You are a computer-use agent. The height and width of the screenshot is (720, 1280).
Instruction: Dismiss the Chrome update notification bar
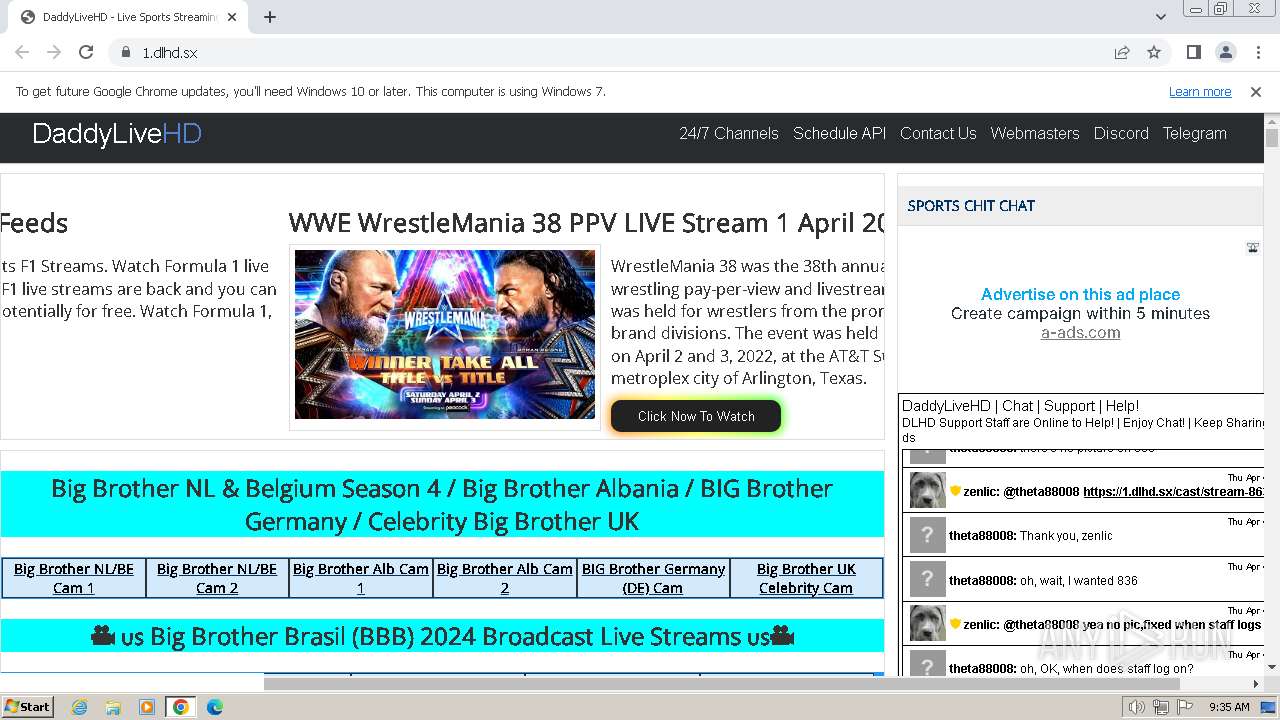[x=1256, y=92]
